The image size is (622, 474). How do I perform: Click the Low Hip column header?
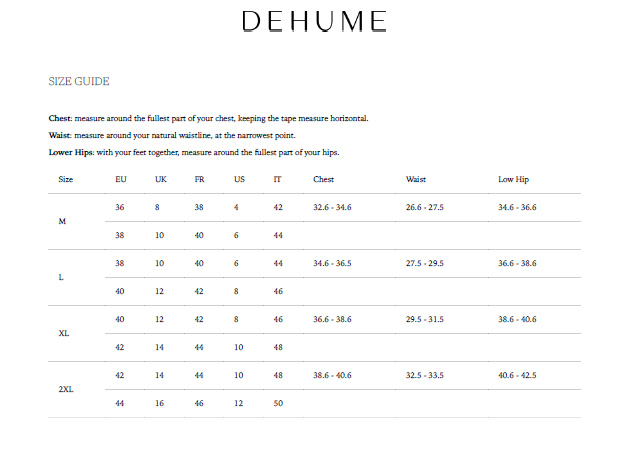click(513, 179)
